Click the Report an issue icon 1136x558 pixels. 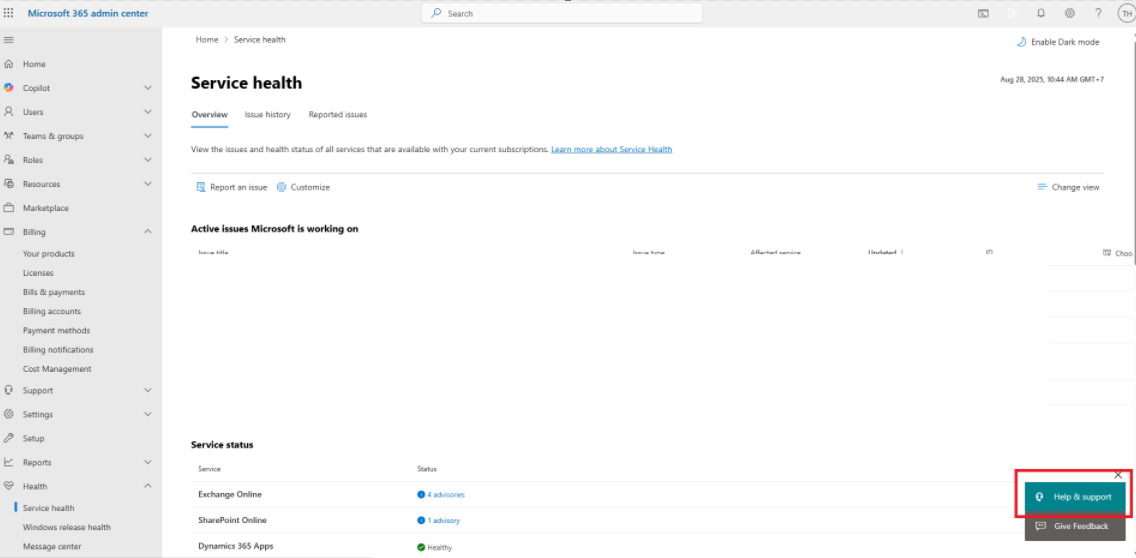[x=201, y=187]
